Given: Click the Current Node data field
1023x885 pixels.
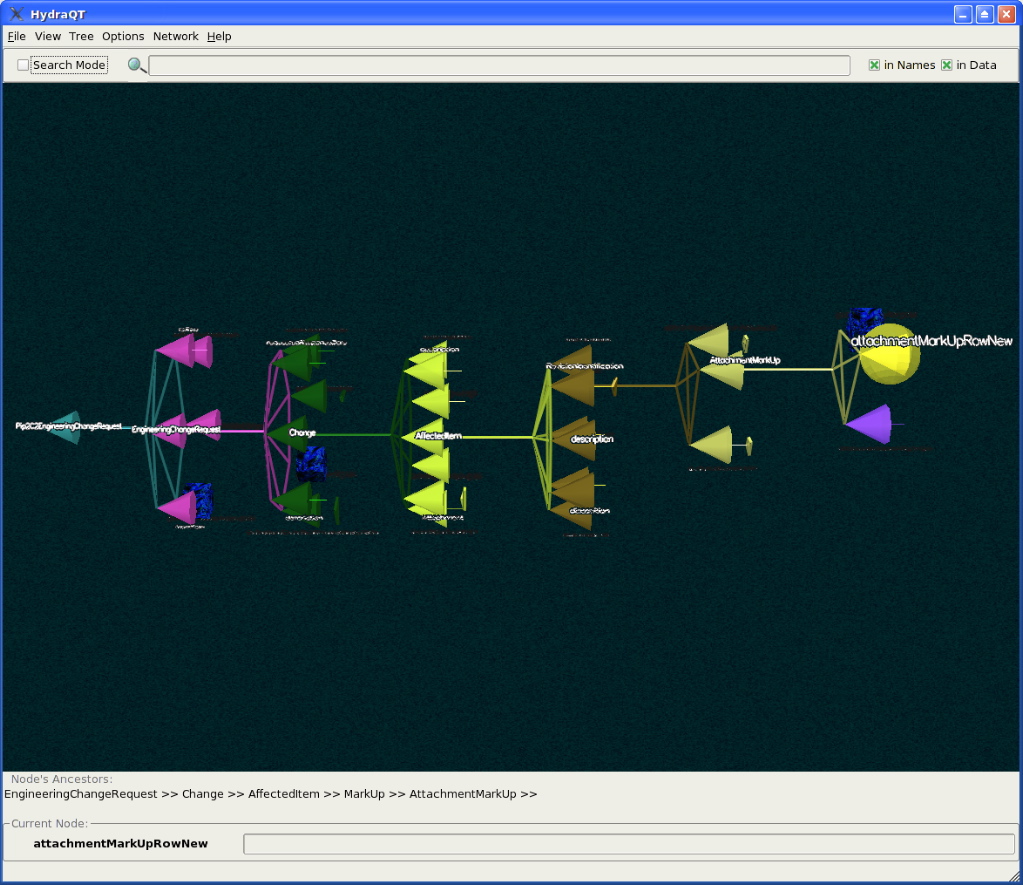Looking at the screenshot, I should 629,844.
